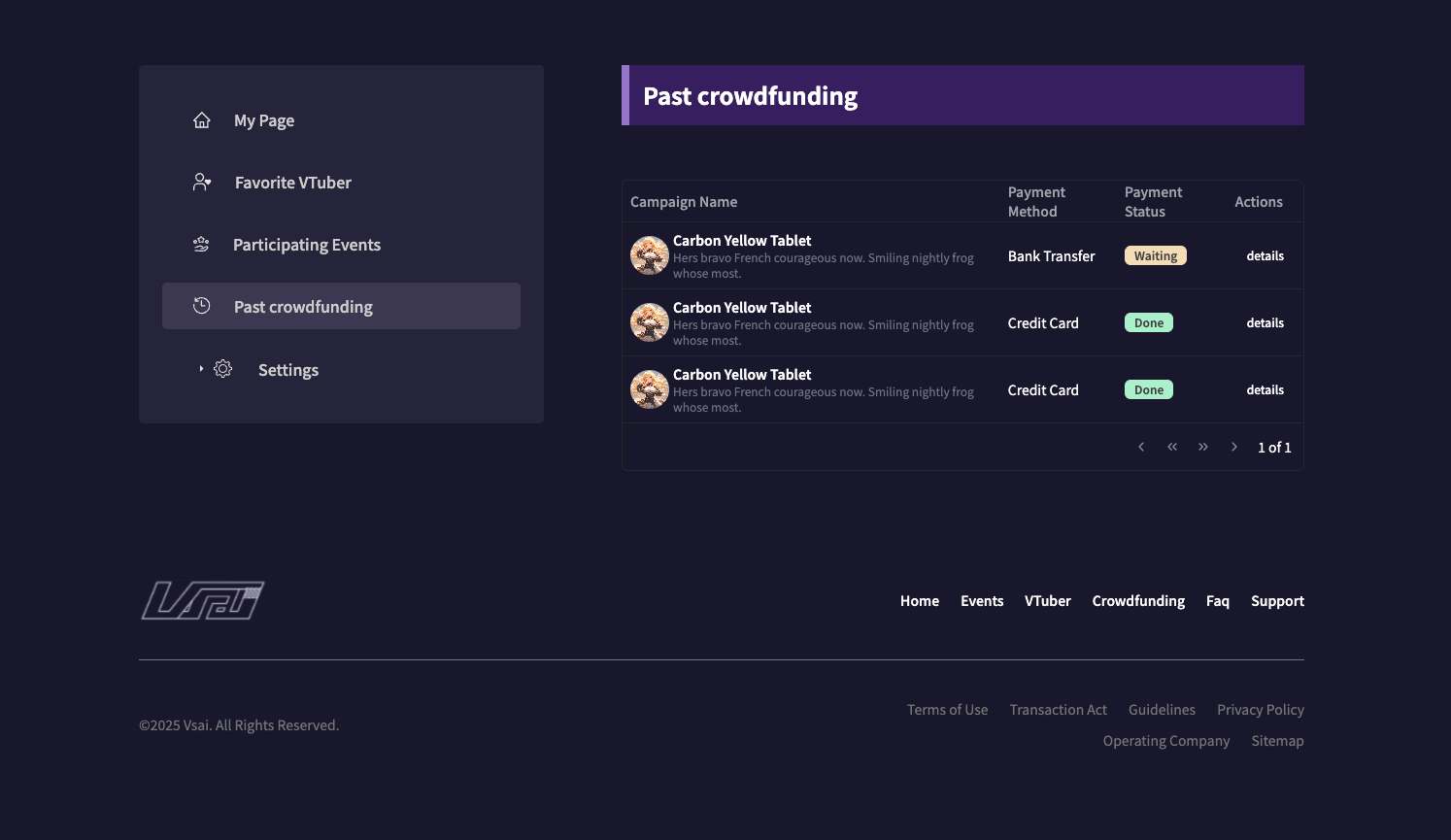
Task: Click the Favorite VTuber heart-person icon
Action: click(x=202, y=183)
